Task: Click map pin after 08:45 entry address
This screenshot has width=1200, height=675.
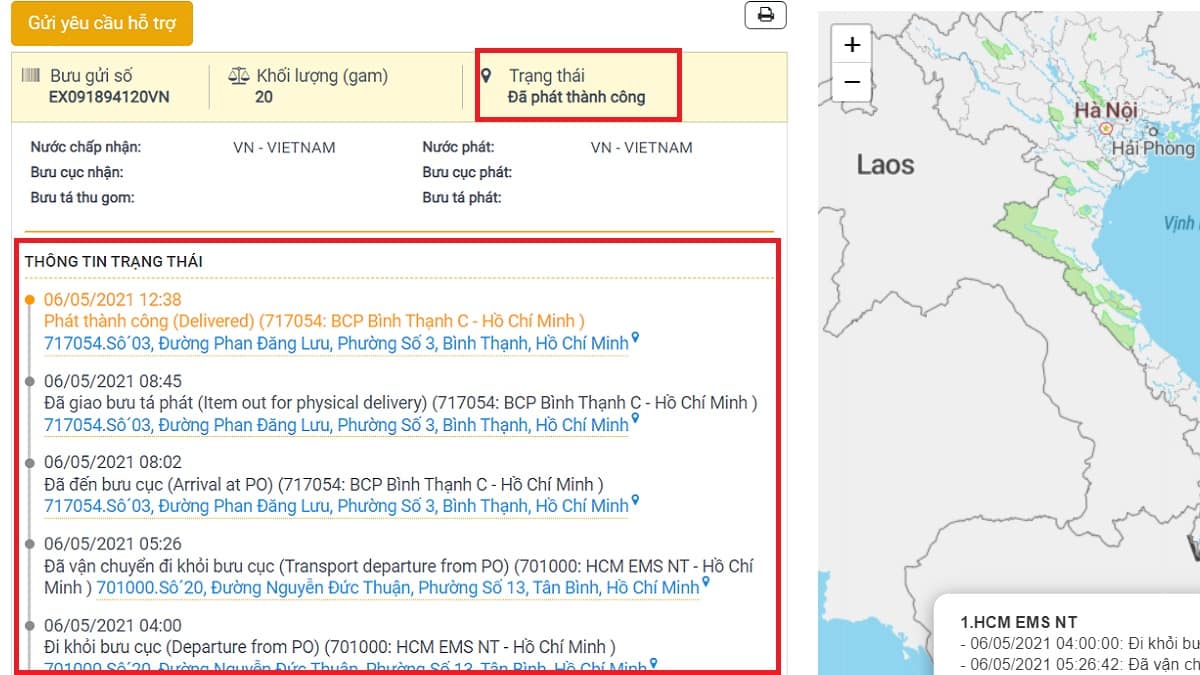Action: pos(635,420)
